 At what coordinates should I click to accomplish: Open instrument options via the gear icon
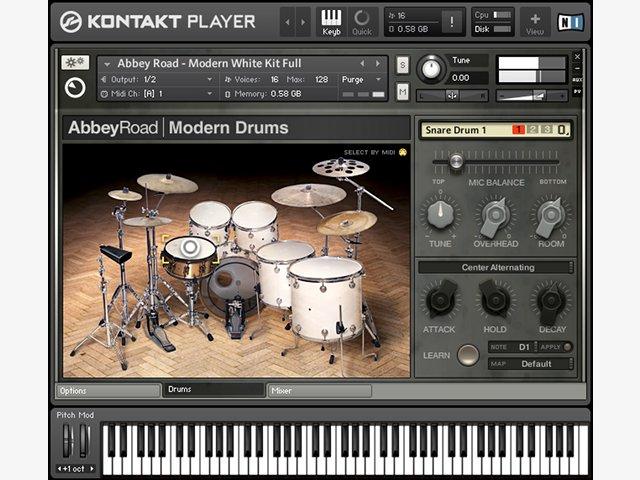pyautogui.click(x=75, y=62)
